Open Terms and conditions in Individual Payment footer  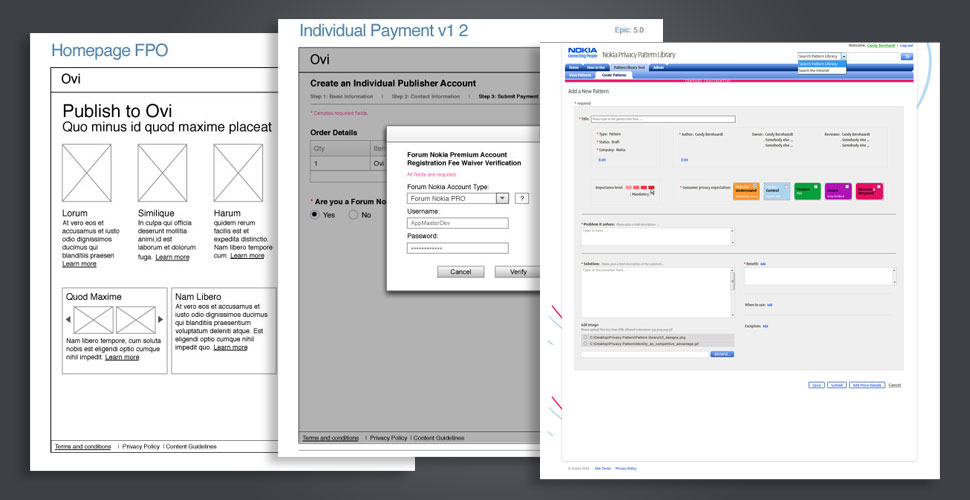330,438
